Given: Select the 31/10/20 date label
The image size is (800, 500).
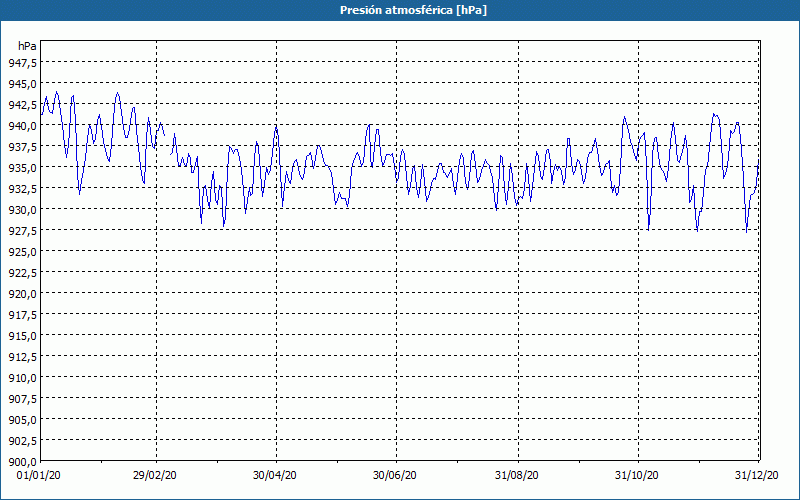Looking at the screenshot, I should [636, 476].
